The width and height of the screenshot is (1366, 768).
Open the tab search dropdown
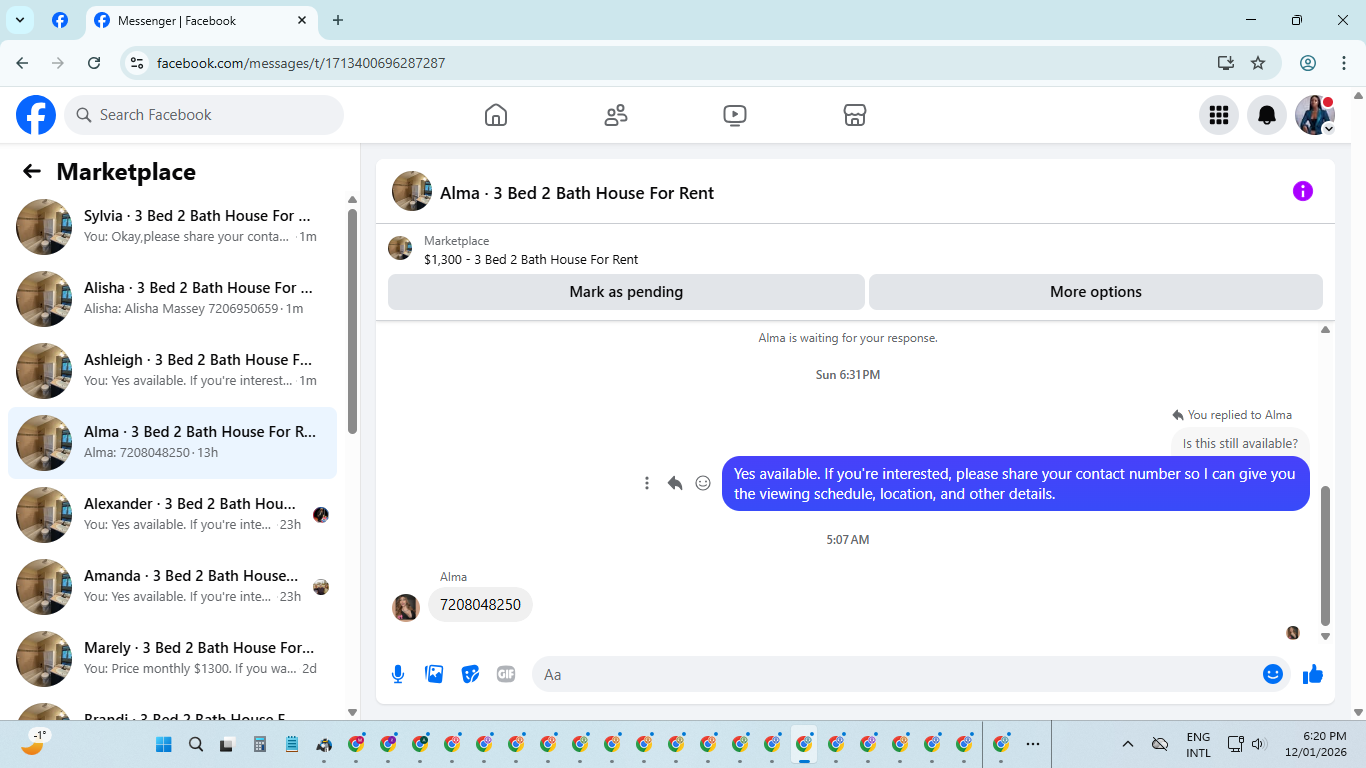pos(20,20)
